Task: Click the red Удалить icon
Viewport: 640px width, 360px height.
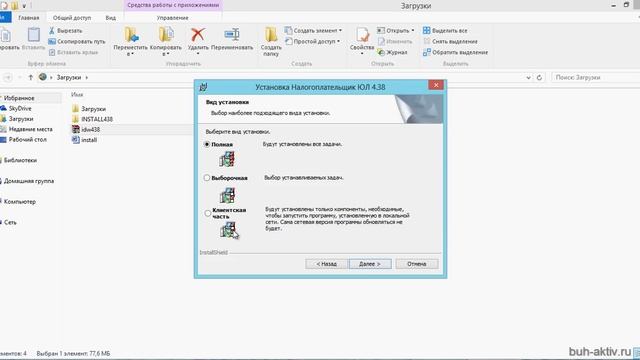Action: point(198,35)
